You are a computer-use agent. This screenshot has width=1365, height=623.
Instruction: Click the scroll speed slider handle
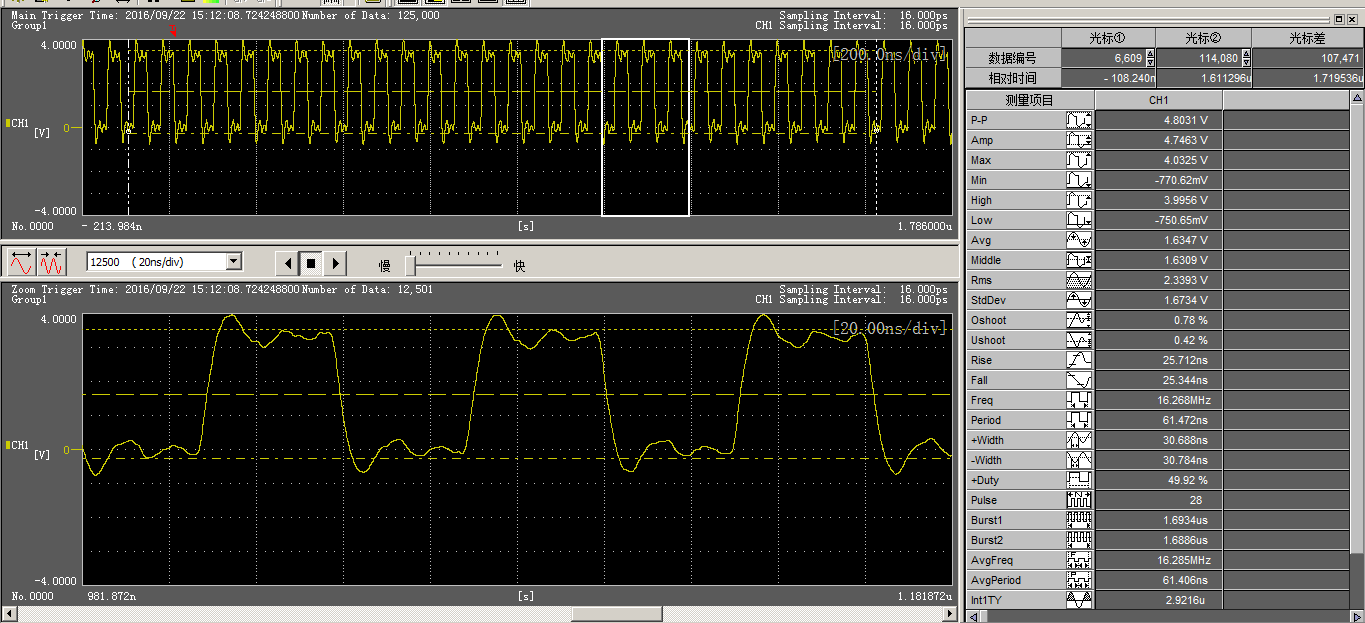tap(410, 264)
